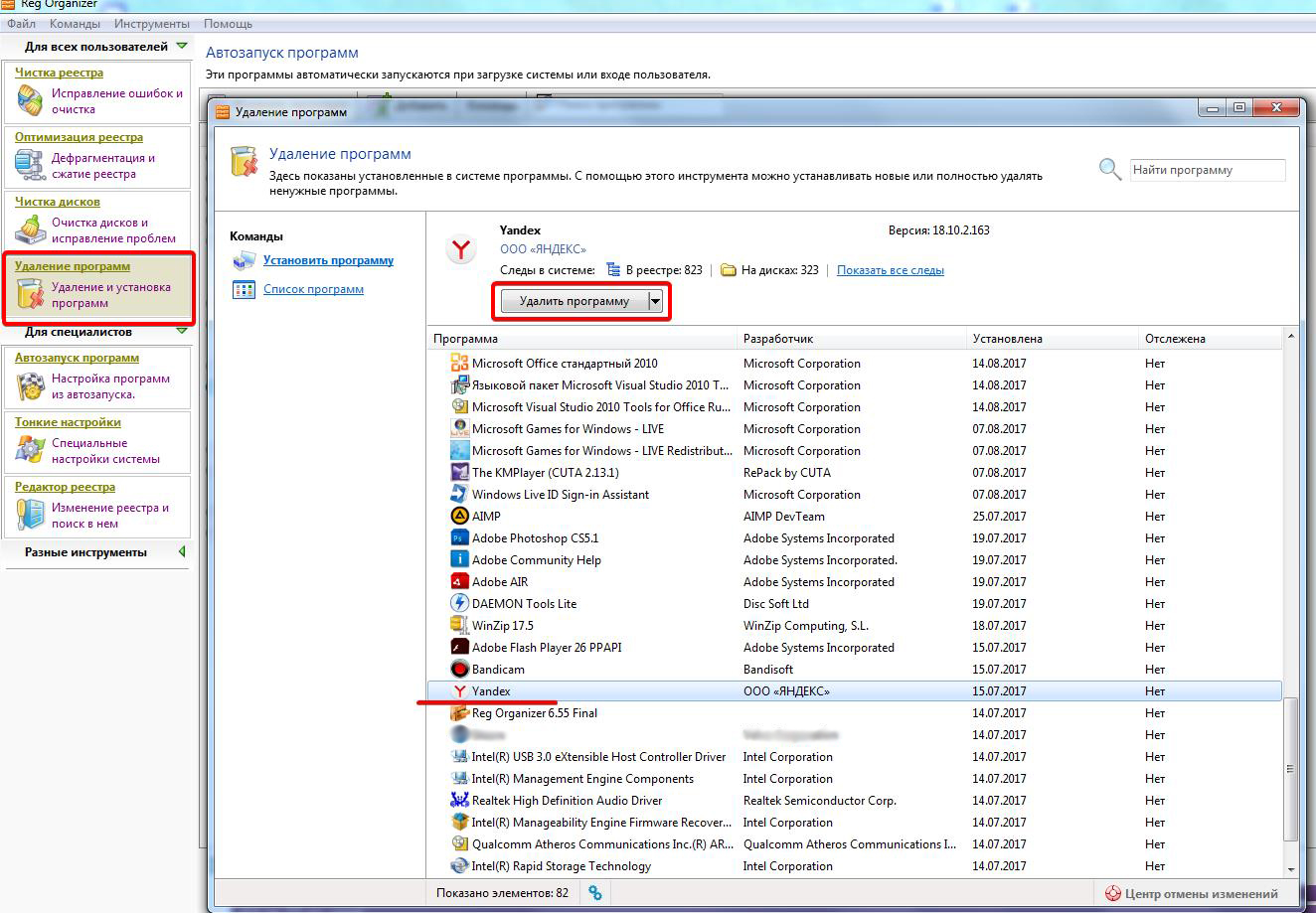The image size is (1316, 913).
Task: Click the Удалить программу button
Action: tap(575, 301)
